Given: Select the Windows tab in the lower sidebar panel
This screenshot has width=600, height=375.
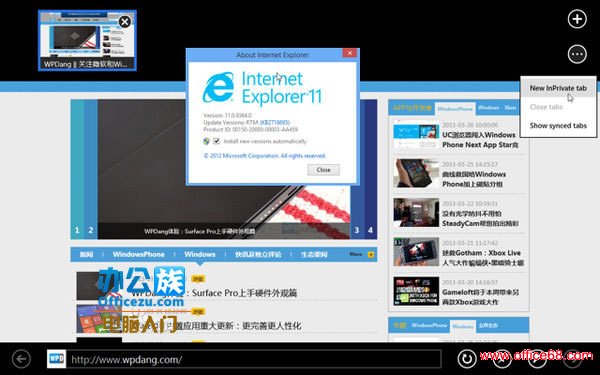Looking at the screenshot, I should pos(463,326).
